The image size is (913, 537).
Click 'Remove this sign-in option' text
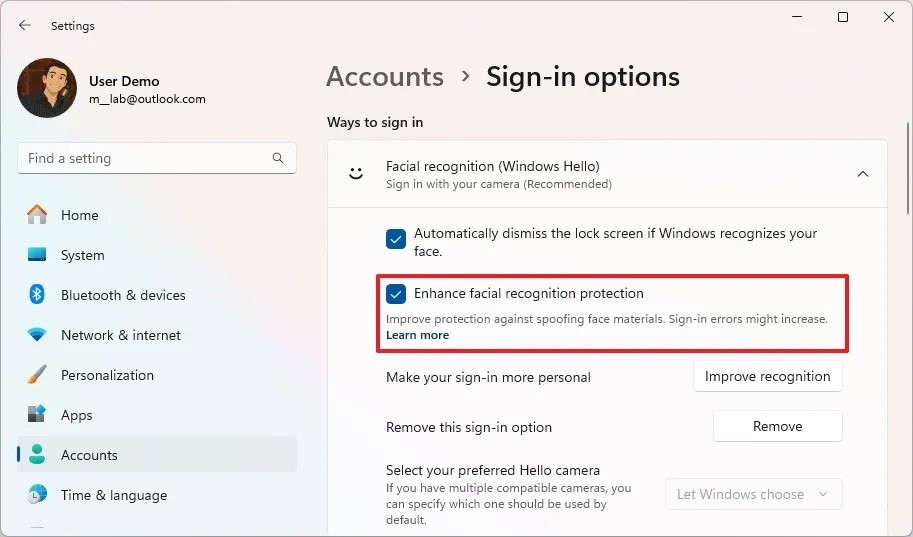(x=469, y=427)
